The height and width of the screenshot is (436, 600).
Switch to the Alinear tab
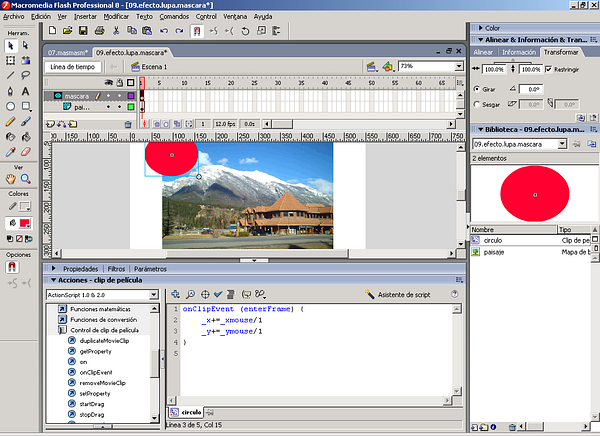(483, 51)
